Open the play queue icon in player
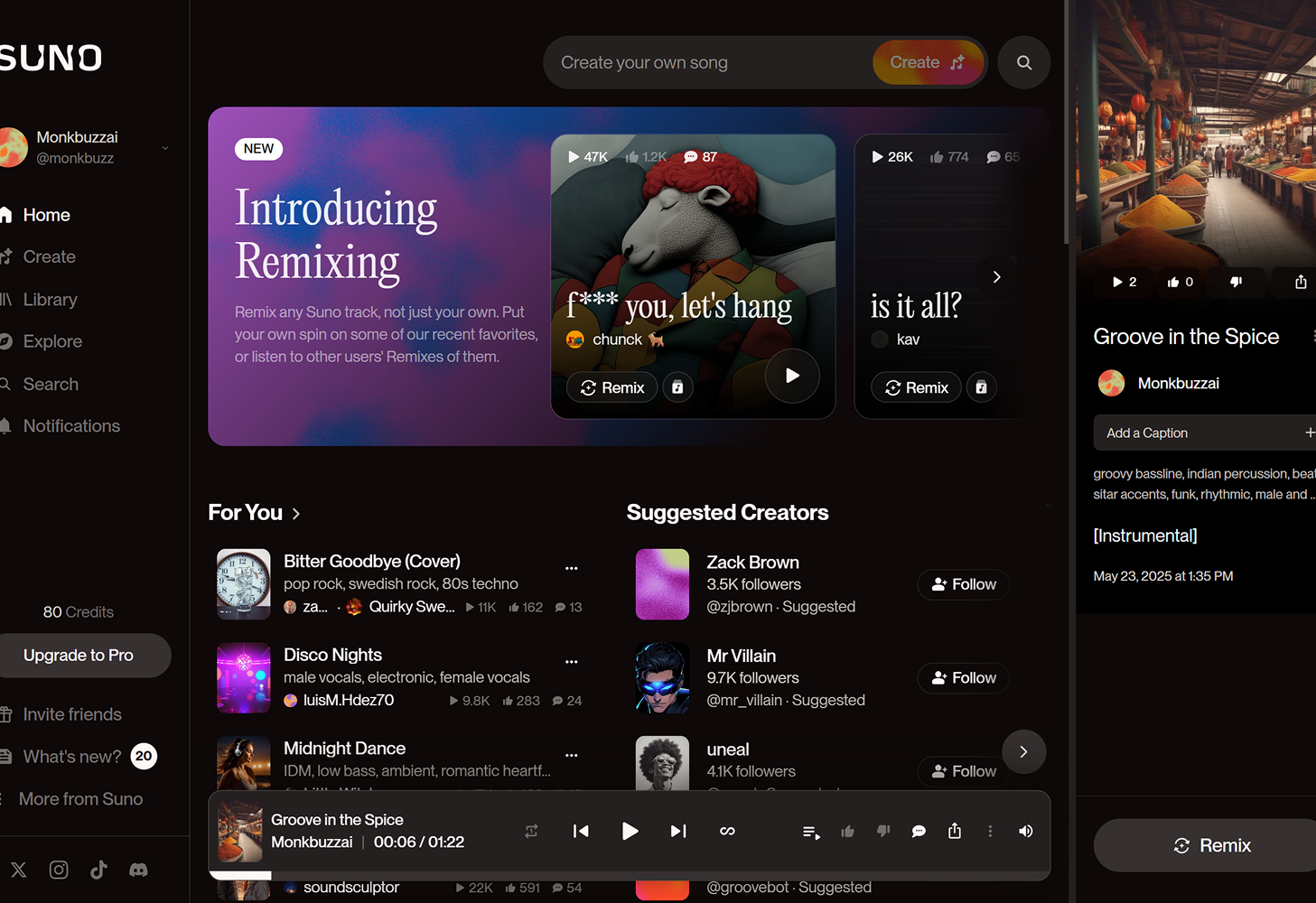Viewport: 1316px width, 903px height. pos(811,832)
